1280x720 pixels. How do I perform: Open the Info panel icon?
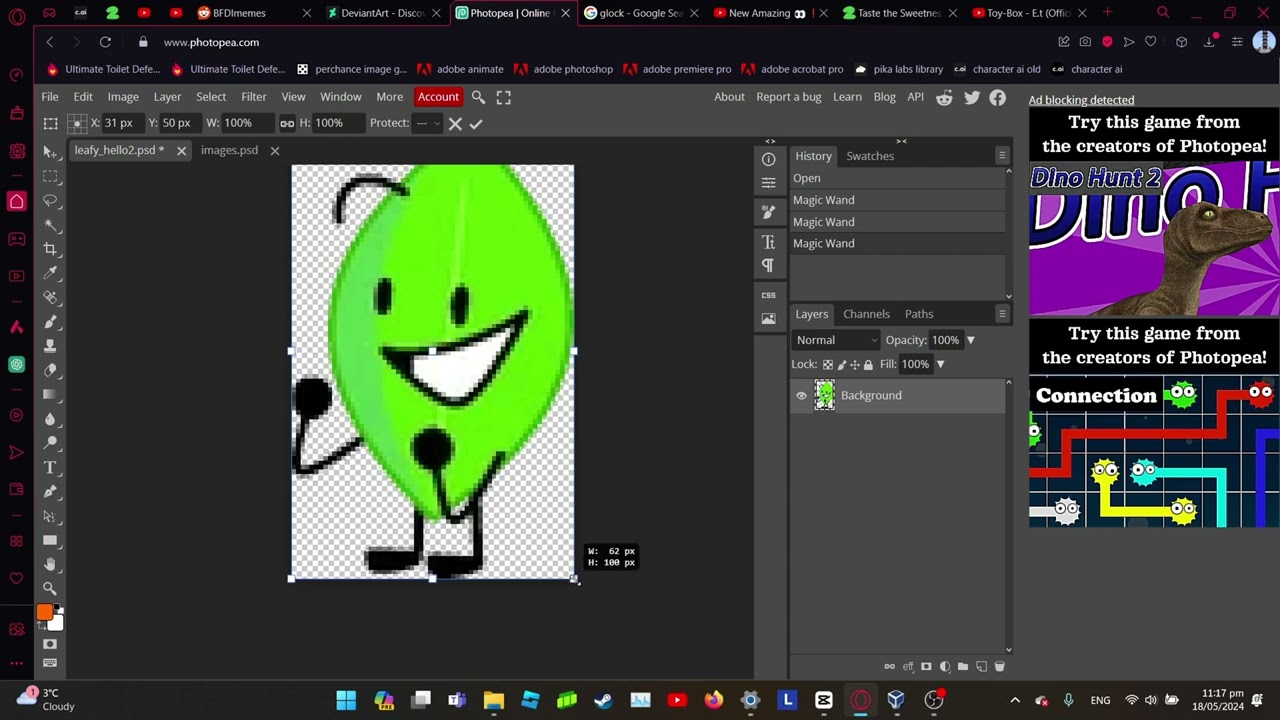tap(768, 159)
